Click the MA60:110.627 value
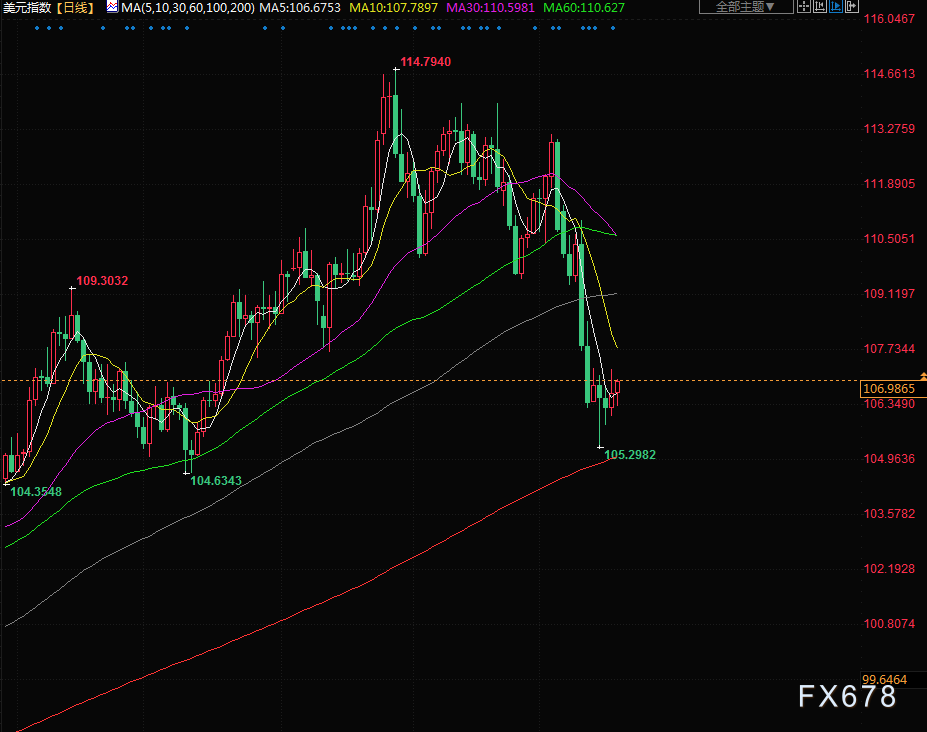The image size is (927, 732). tap(584, 8)
